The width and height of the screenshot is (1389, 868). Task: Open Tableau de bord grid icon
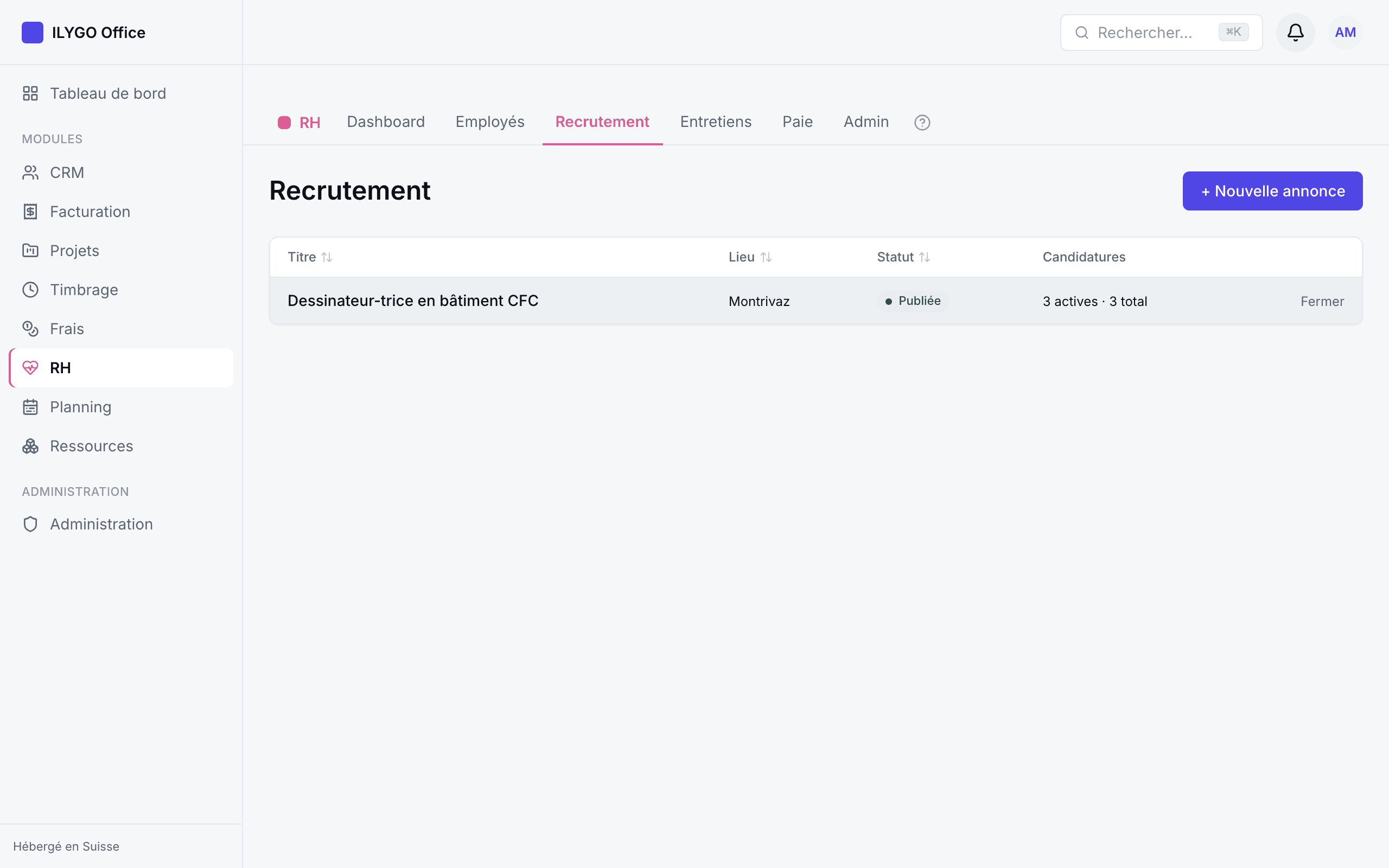30,93
